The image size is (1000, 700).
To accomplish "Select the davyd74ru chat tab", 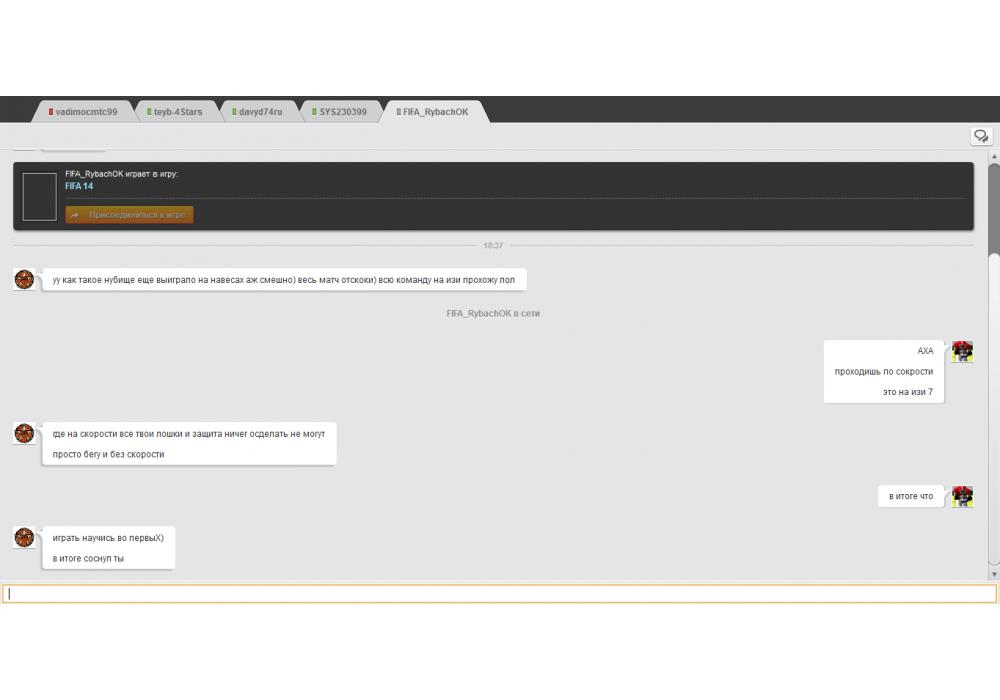I will pyautogui.click(x=260, y=112).
